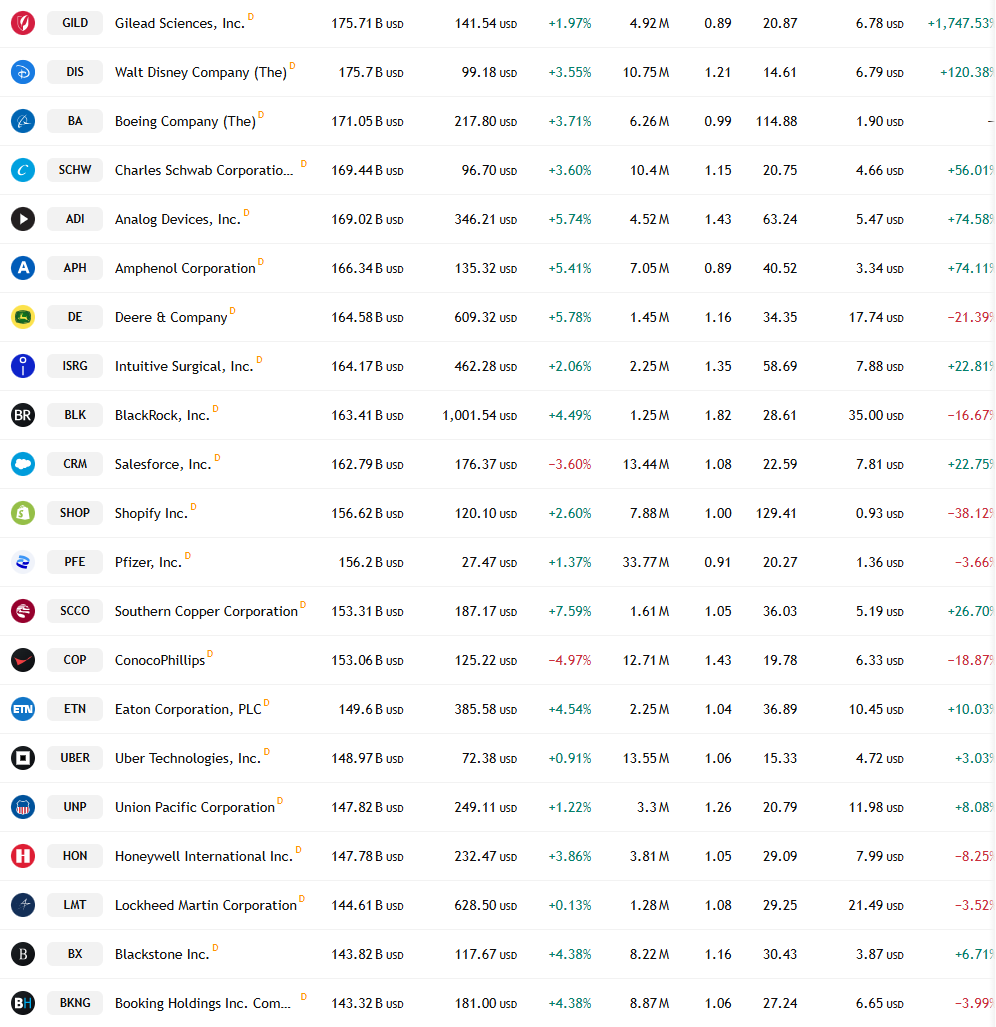
Task: Click Deere change +5.78%
Action: coord(570,317)
